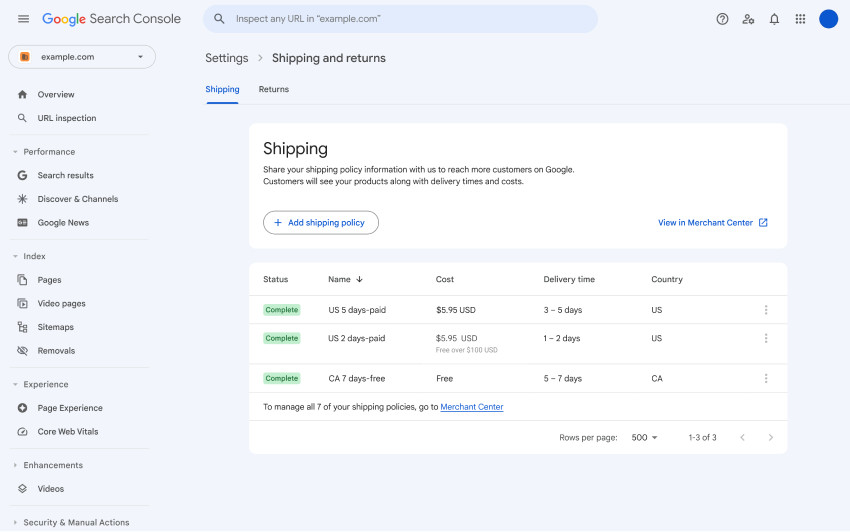Open the manage users icon
The width and height of the screenshot is (850, 532).
(x=748, y=19)
